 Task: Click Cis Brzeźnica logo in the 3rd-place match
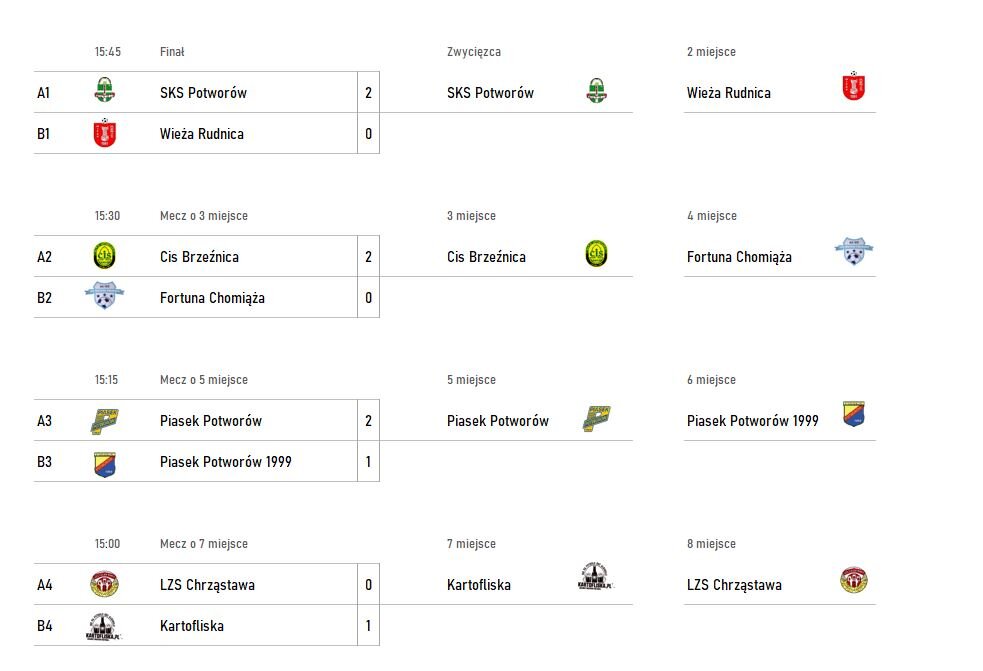click(104, 255)
